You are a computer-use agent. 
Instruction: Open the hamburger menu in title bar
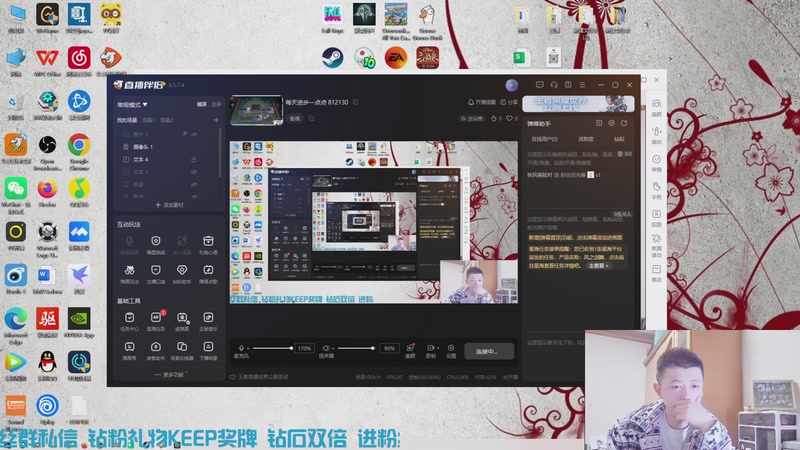[582, 85]
